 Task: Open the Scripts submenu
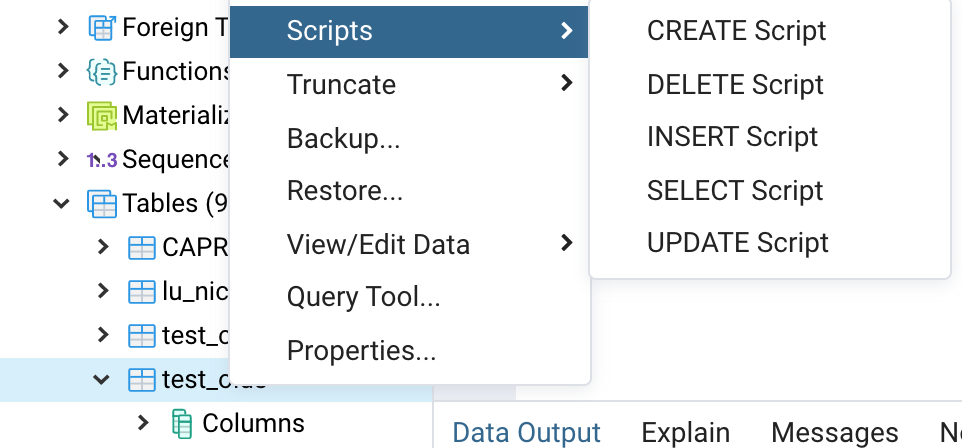[x=409, y=31]
